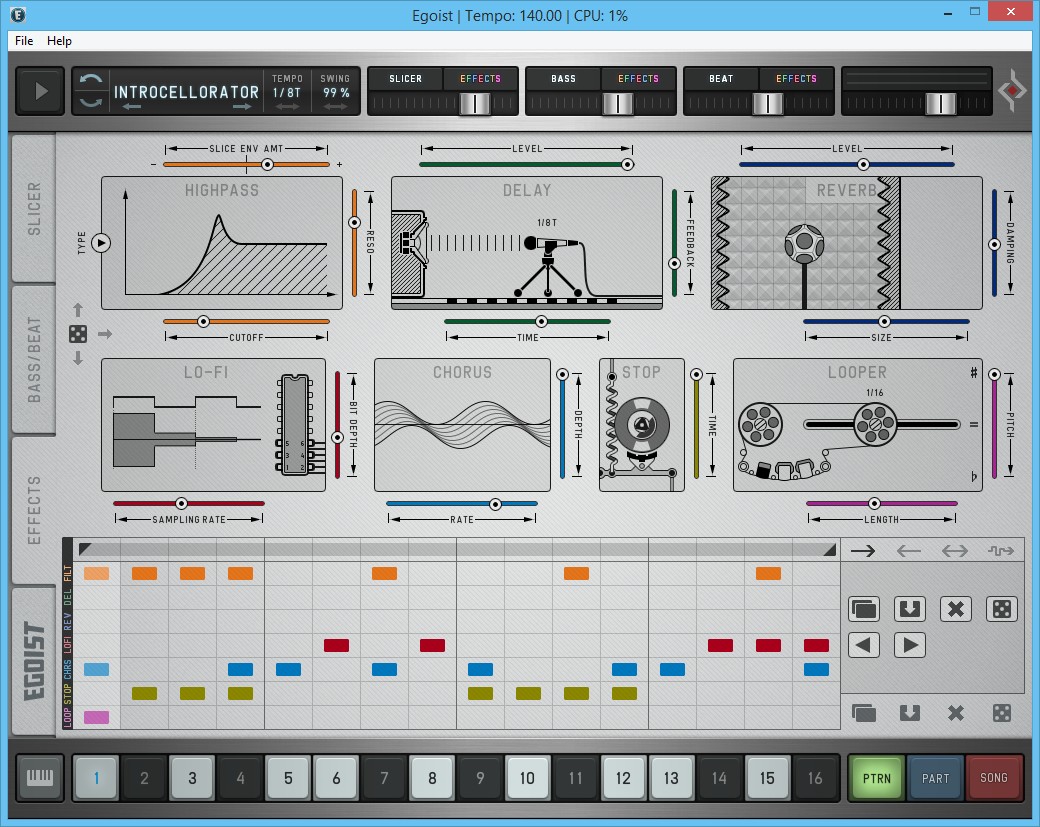Click the looper flat (b) pitch symbol
This screenshot has height=827, width=1040.
point(974,476)
